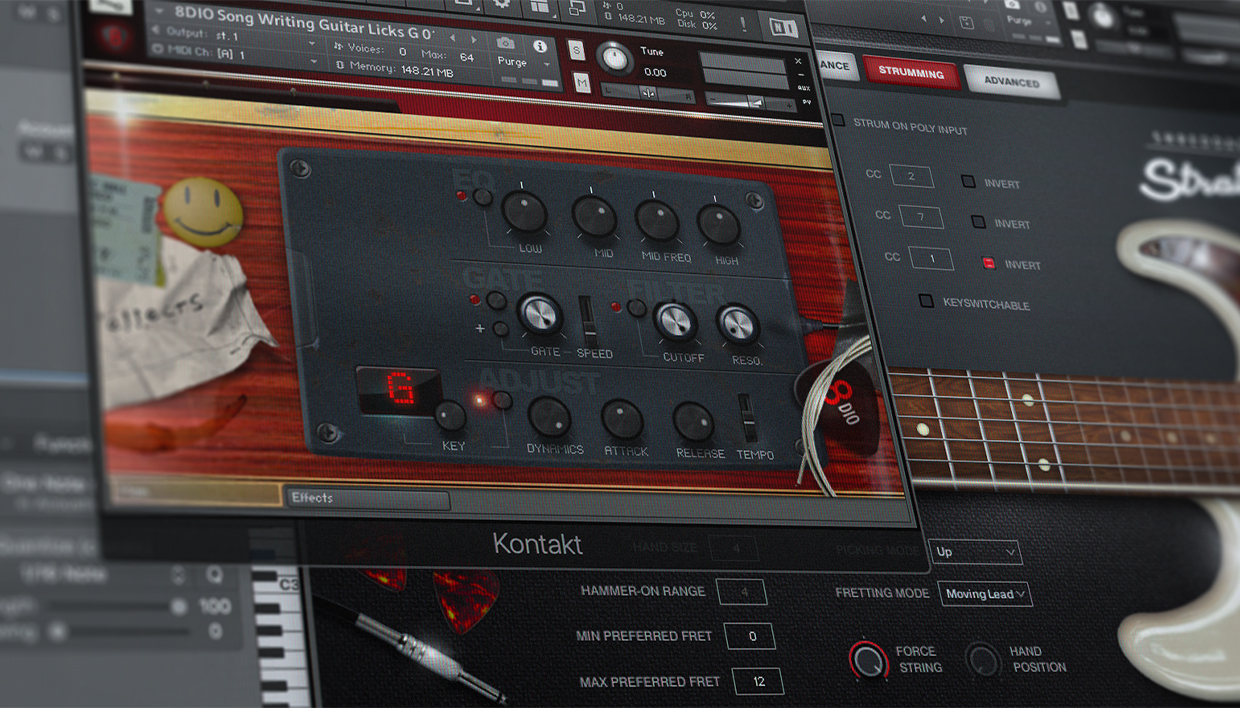Click the CC field showing 7
The height and width of the screenshot is (708, 1240).
point(921,216)
